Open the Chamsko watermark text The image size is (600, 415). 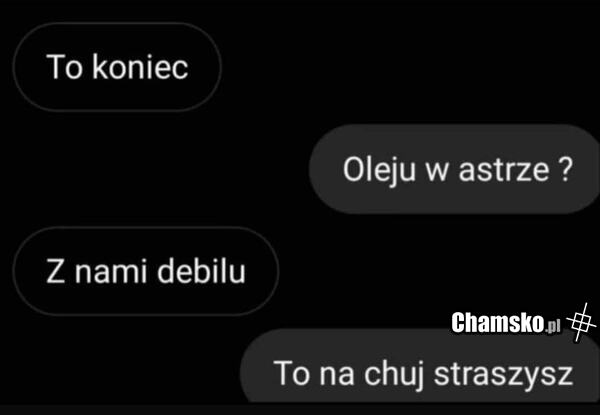coord(497,323)
